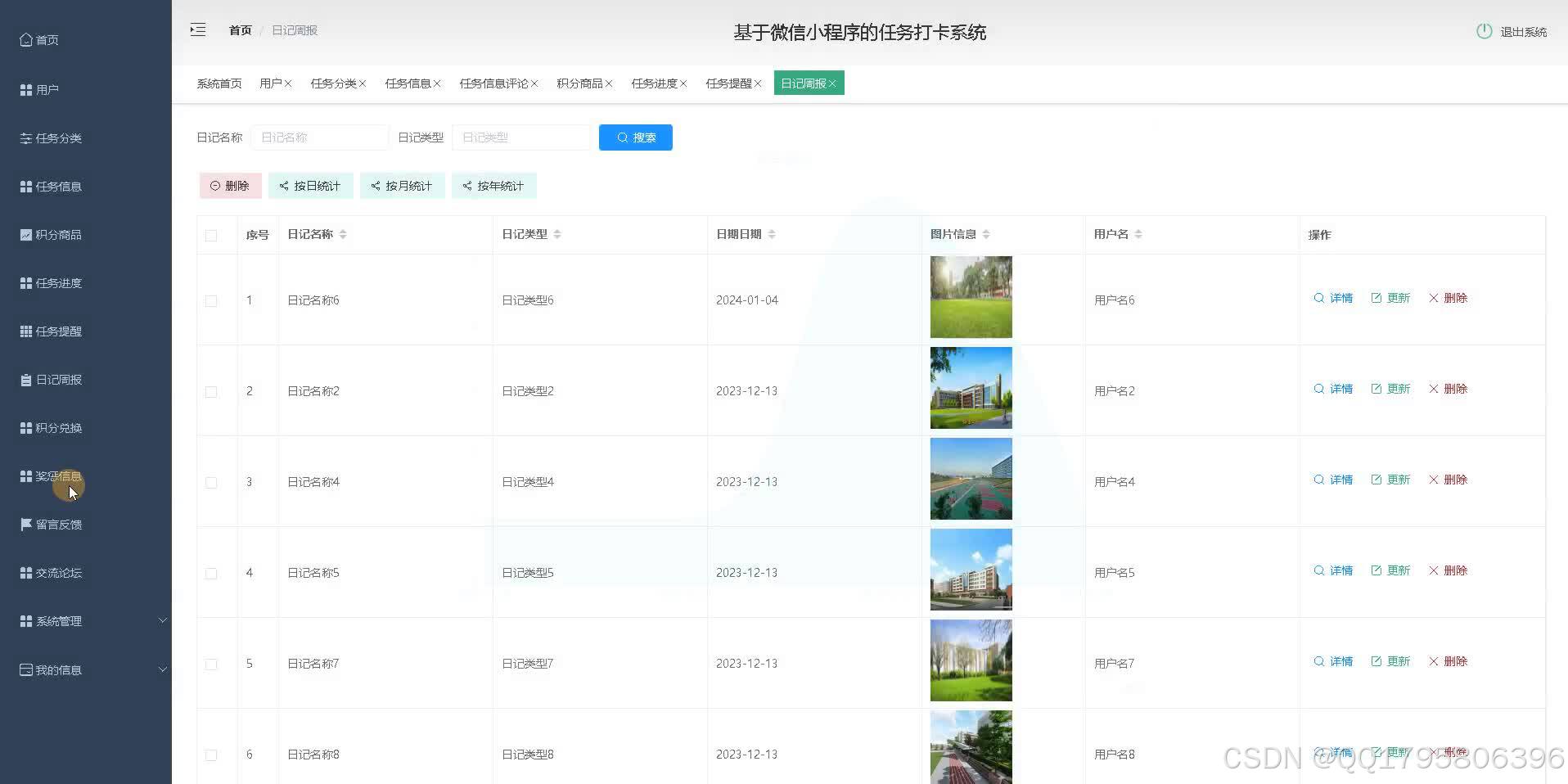Screen dimensions: 1568x784
Task: Click 更新 for 日记名称7
Action: (x=1390, y=661)
